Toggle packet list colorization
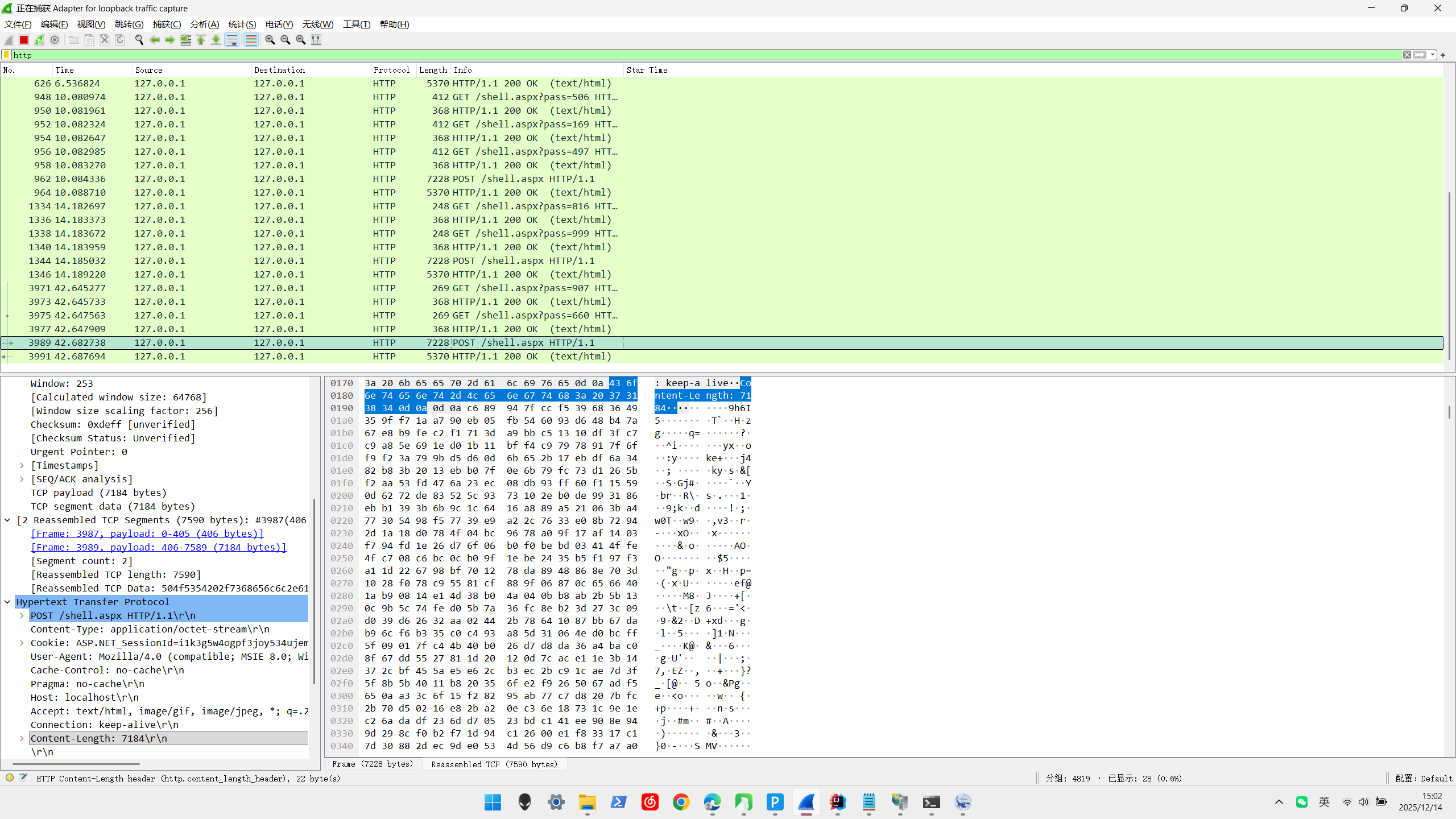 (251, 40)
